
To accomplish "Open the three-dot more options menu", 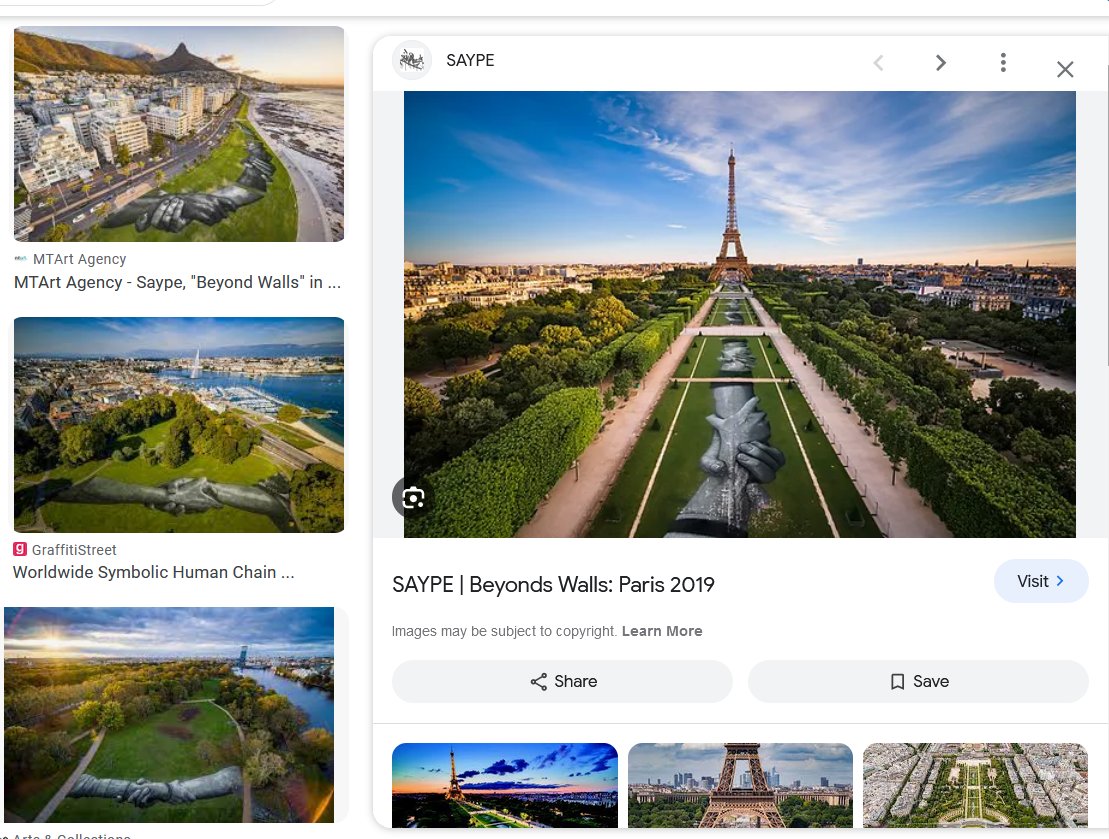I will 1003,63.
